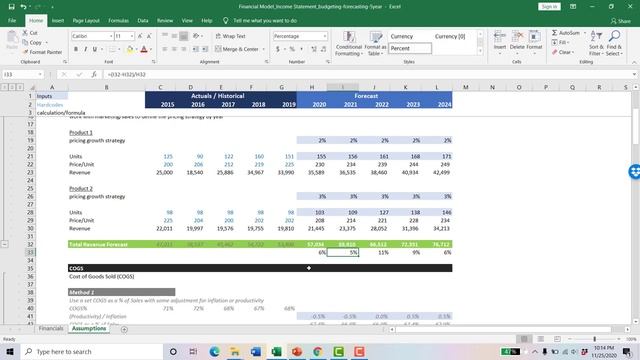The height and width of the screenshot is (360, 640).
Task: Open the Name Box dropdown
Action: 40,74
